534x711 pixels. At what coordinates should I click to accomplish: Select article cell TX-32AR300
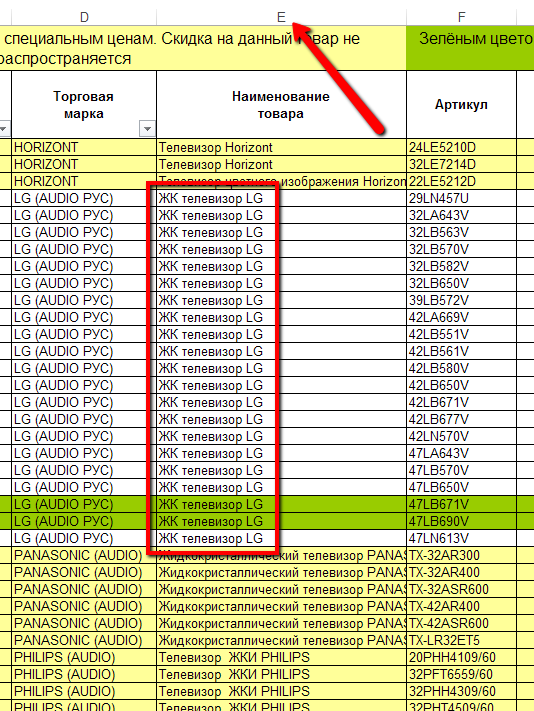click(461, 555)
